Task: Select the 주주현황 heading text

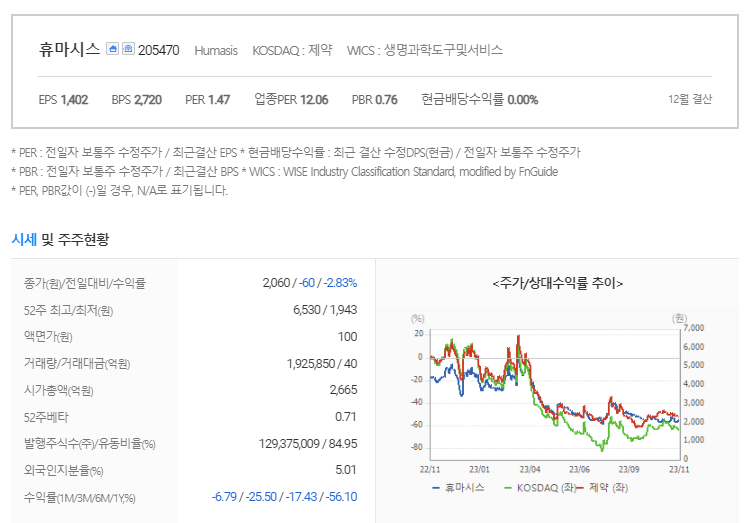Action: pos(83,239)
